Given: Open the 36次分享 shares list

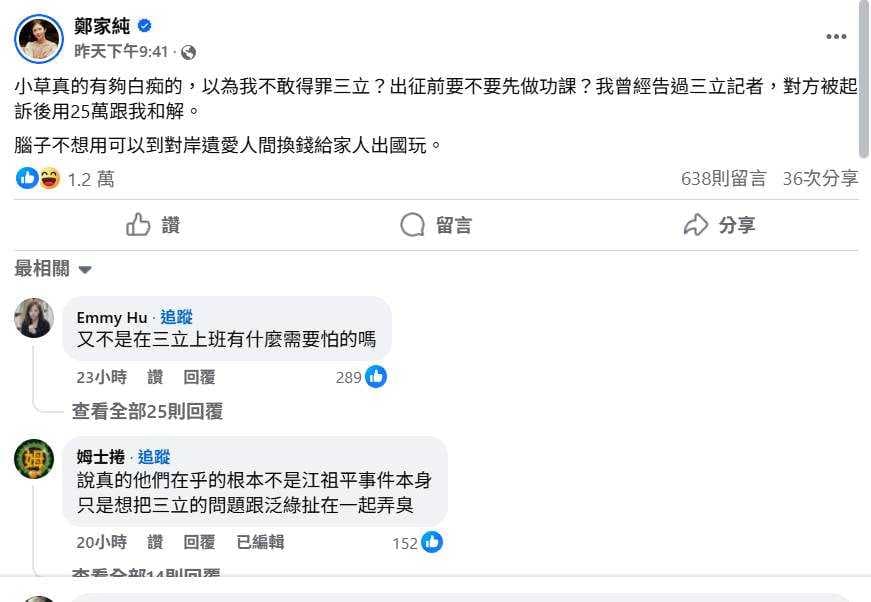Looking at the screenshot, I should pos(820,178).
